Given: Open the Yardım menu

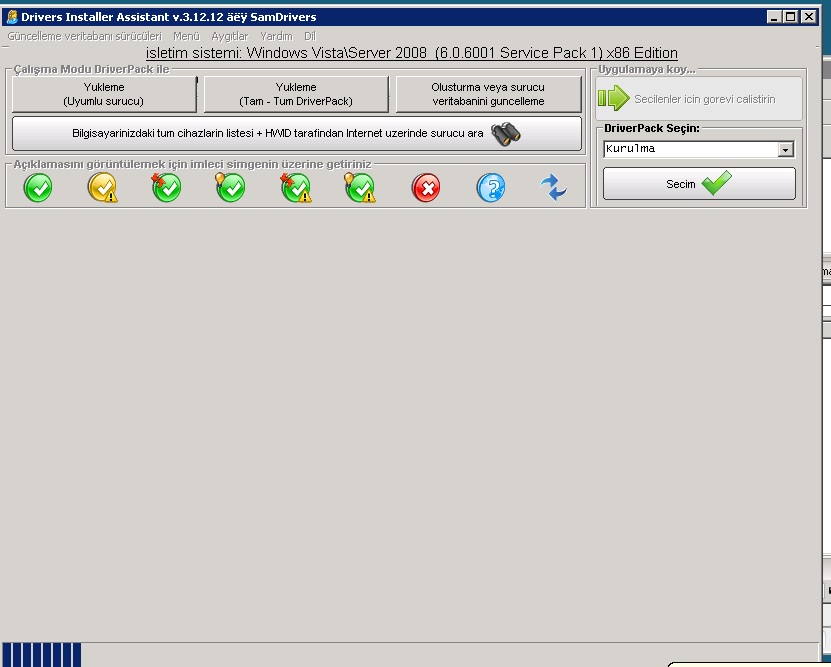Looking at the screenshot, I should click(276, 36).
